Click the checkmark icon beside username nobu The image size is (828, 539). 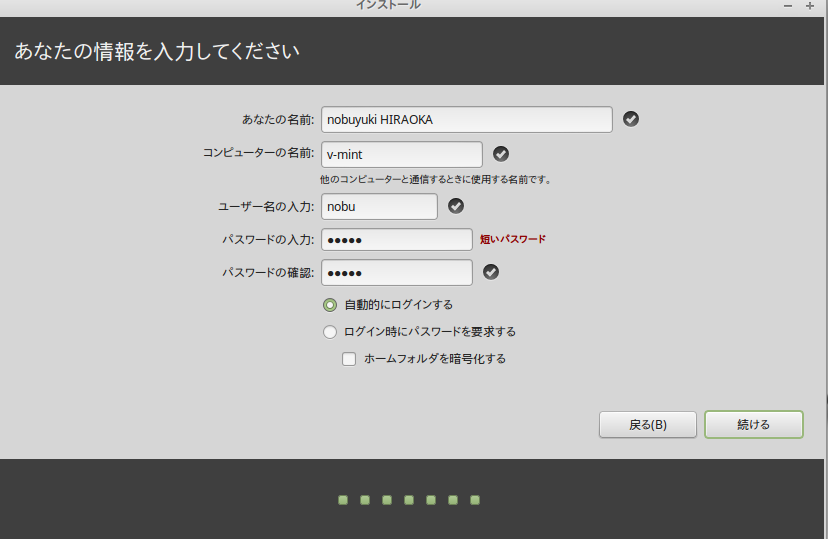point(456,206)
